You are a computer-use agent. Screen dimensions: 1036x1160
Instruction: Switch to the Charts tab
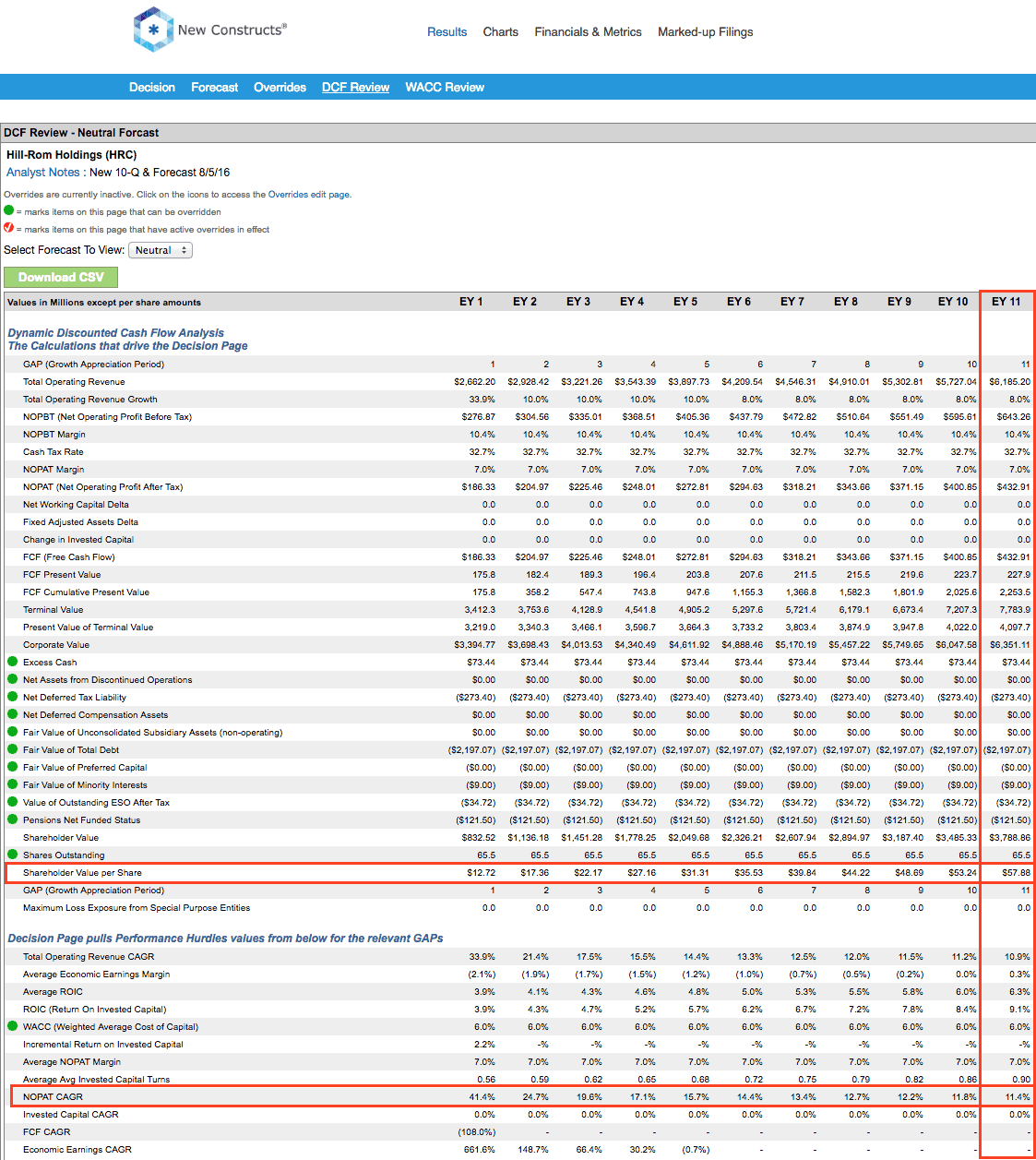[500, 31]
